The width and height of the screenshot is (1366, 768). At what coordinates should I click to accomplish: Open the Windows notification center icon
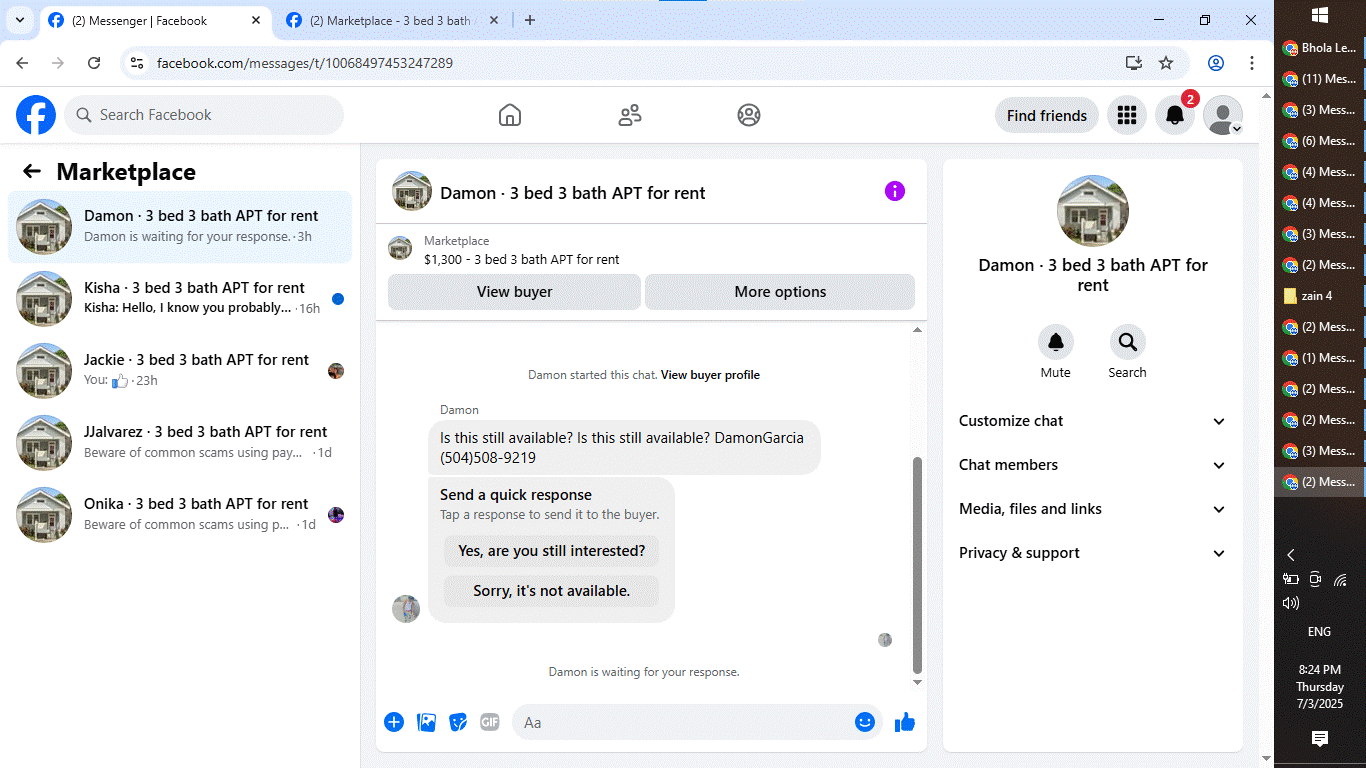point(1320,738)
